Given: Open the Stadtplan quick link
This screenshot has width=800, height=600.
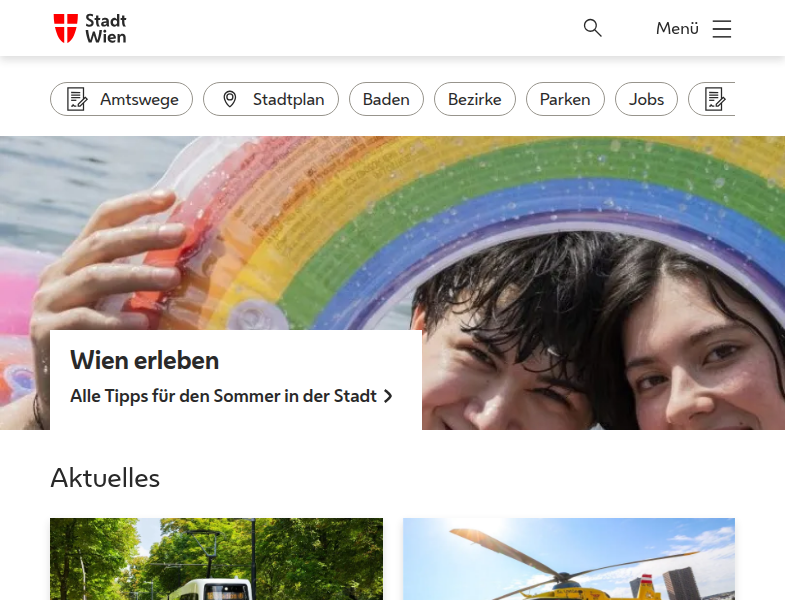Looking at the screenshot, I should click(271, 99).
